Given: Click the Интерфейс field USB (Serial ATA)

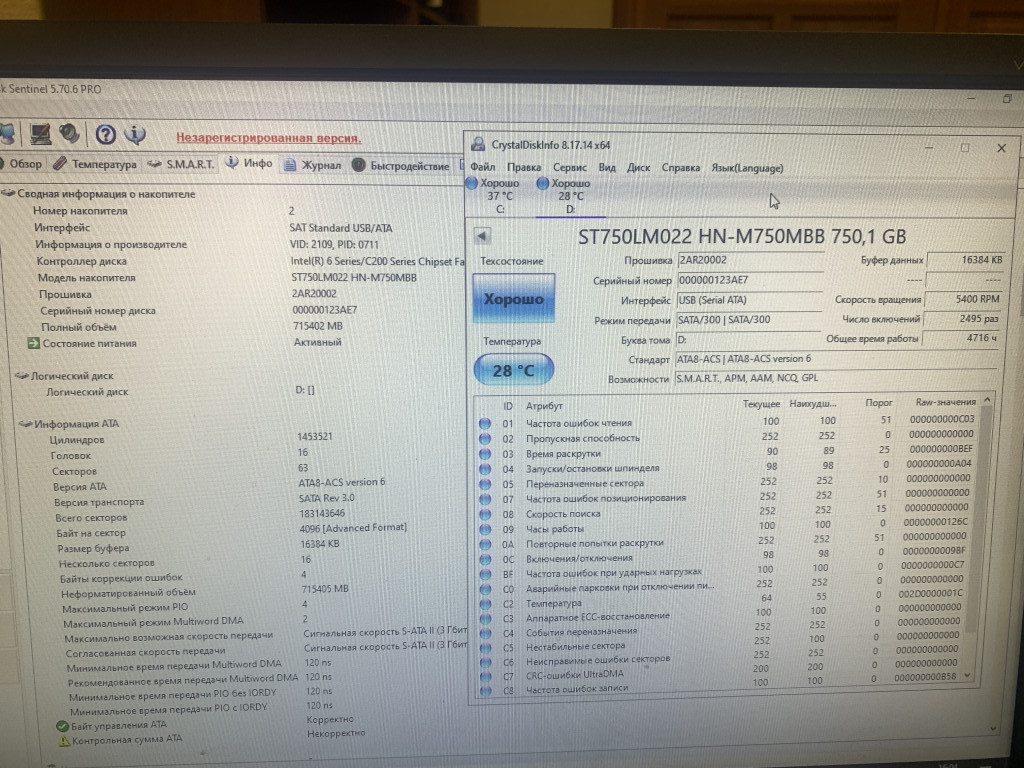Looking at the screenshot, I should pos(749,300).
